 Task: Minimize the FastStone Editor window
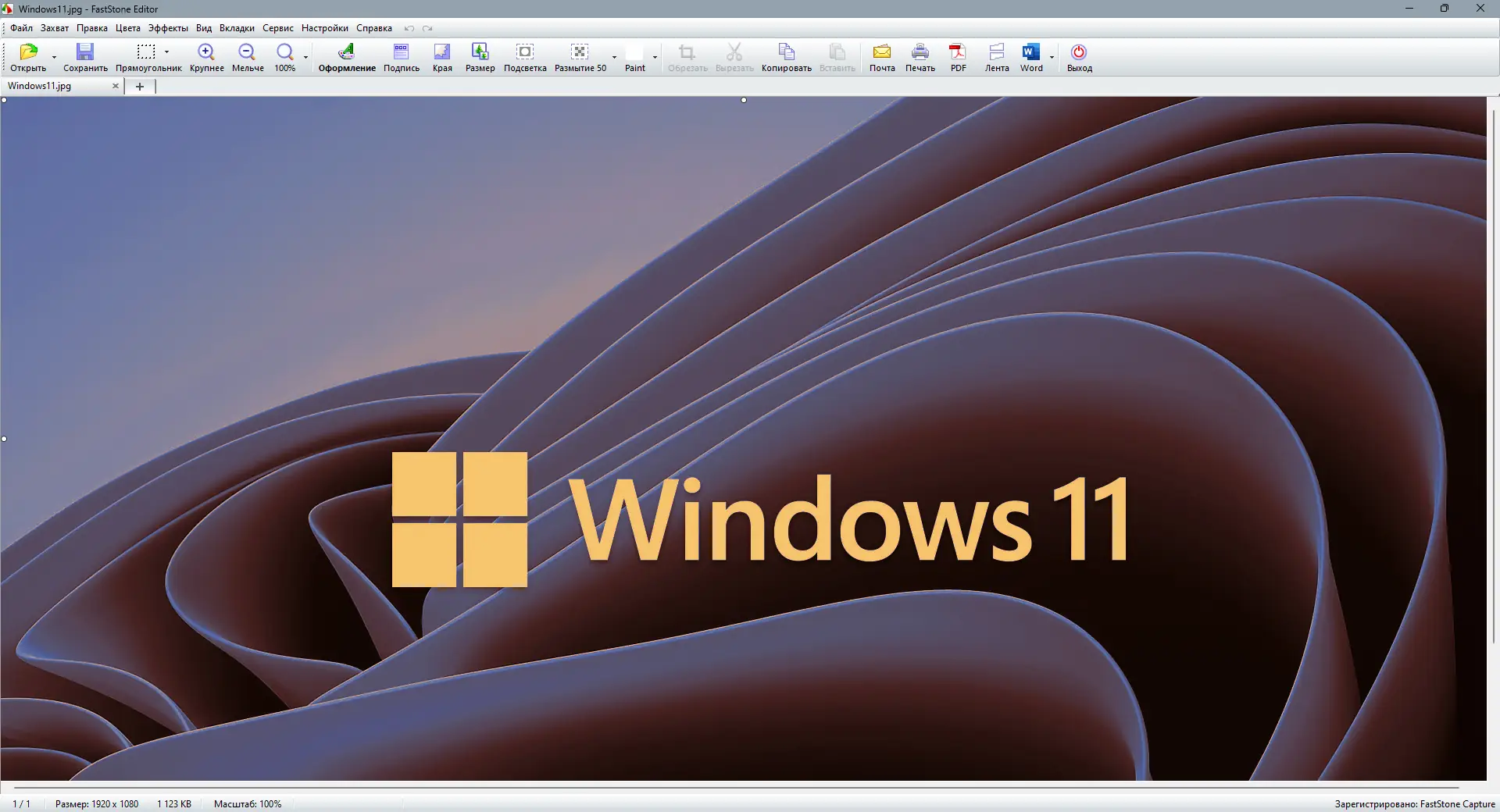click(1409, 9)
